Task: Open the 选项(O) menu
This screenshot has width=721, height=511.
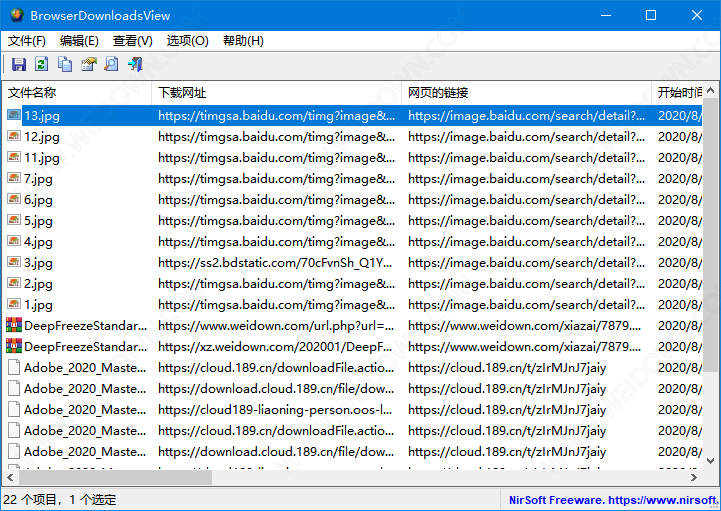Action: click(x=187, y=41)
